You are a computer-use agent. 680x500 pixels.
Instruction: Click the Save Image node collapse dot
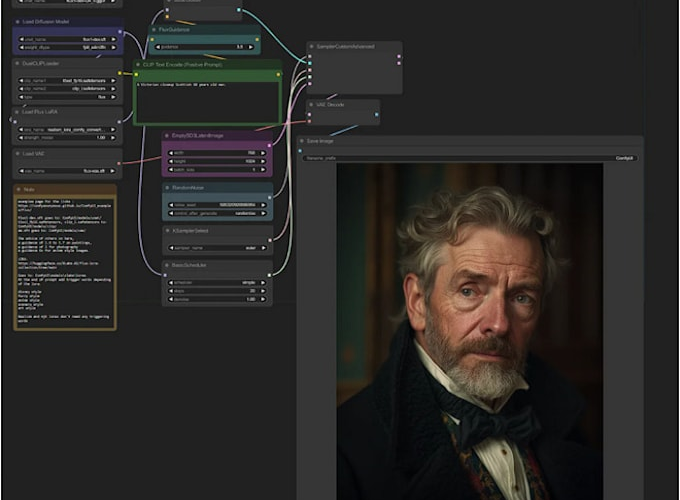[302, 142]
